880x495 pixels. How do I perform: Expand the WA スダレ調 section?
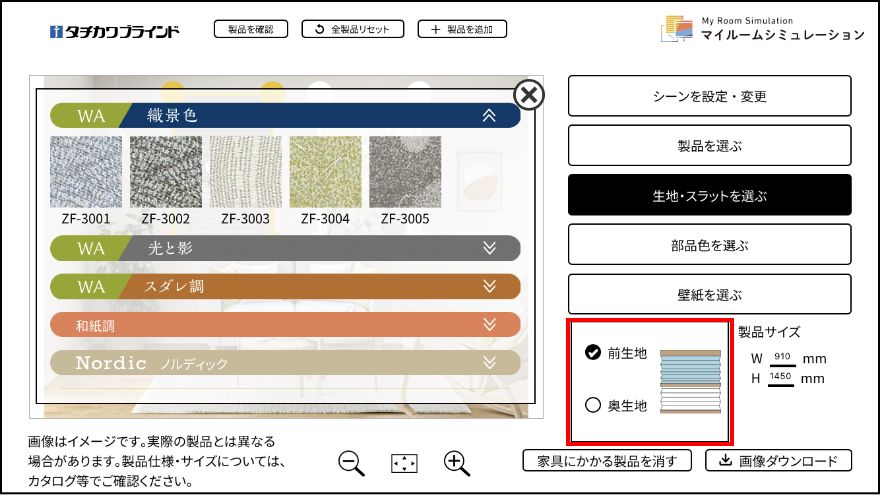(285, 286)
